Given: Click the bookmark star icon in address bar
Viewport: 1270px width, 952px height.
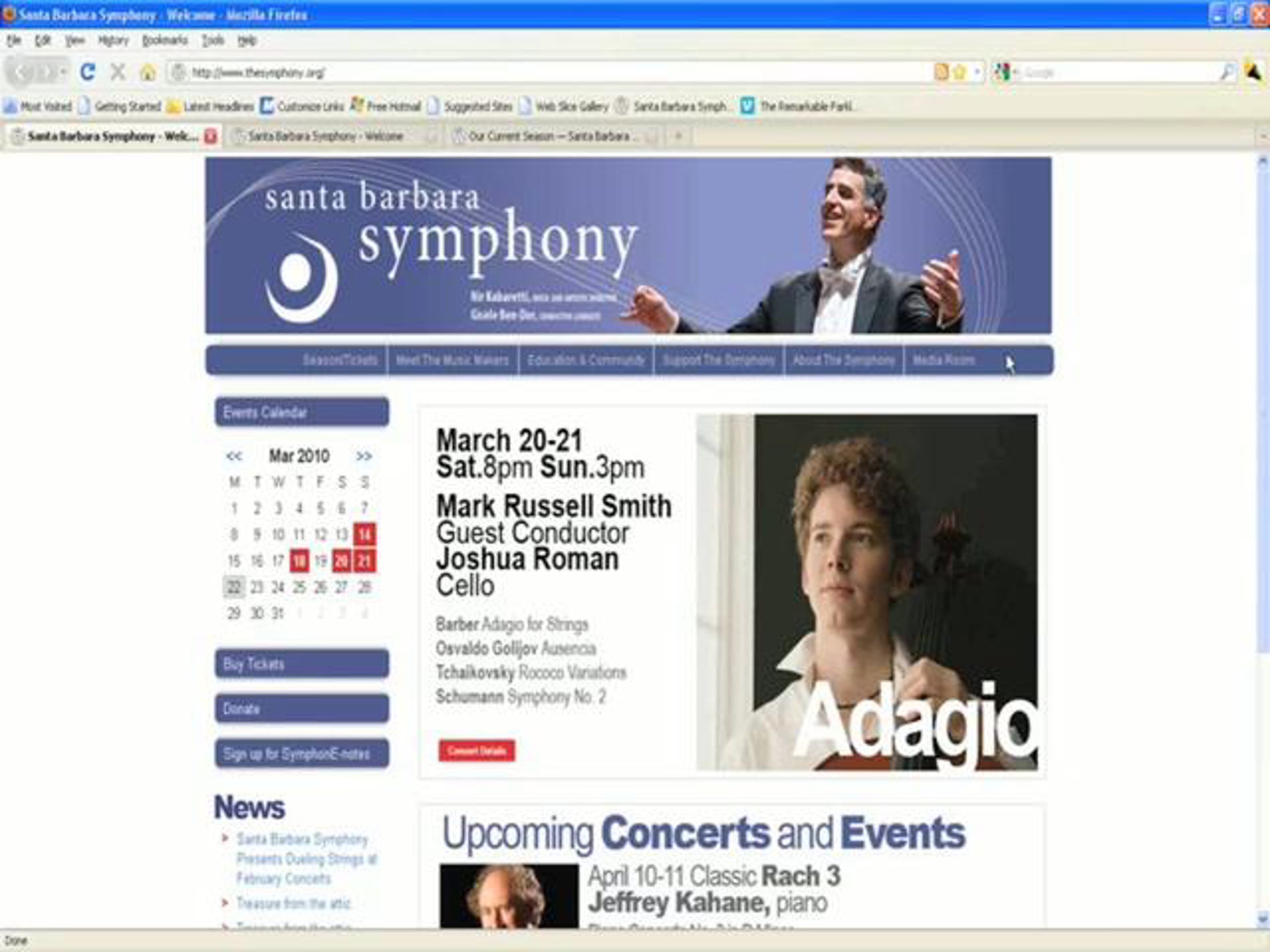Looking at the screenshot, I should pos(959,72).
